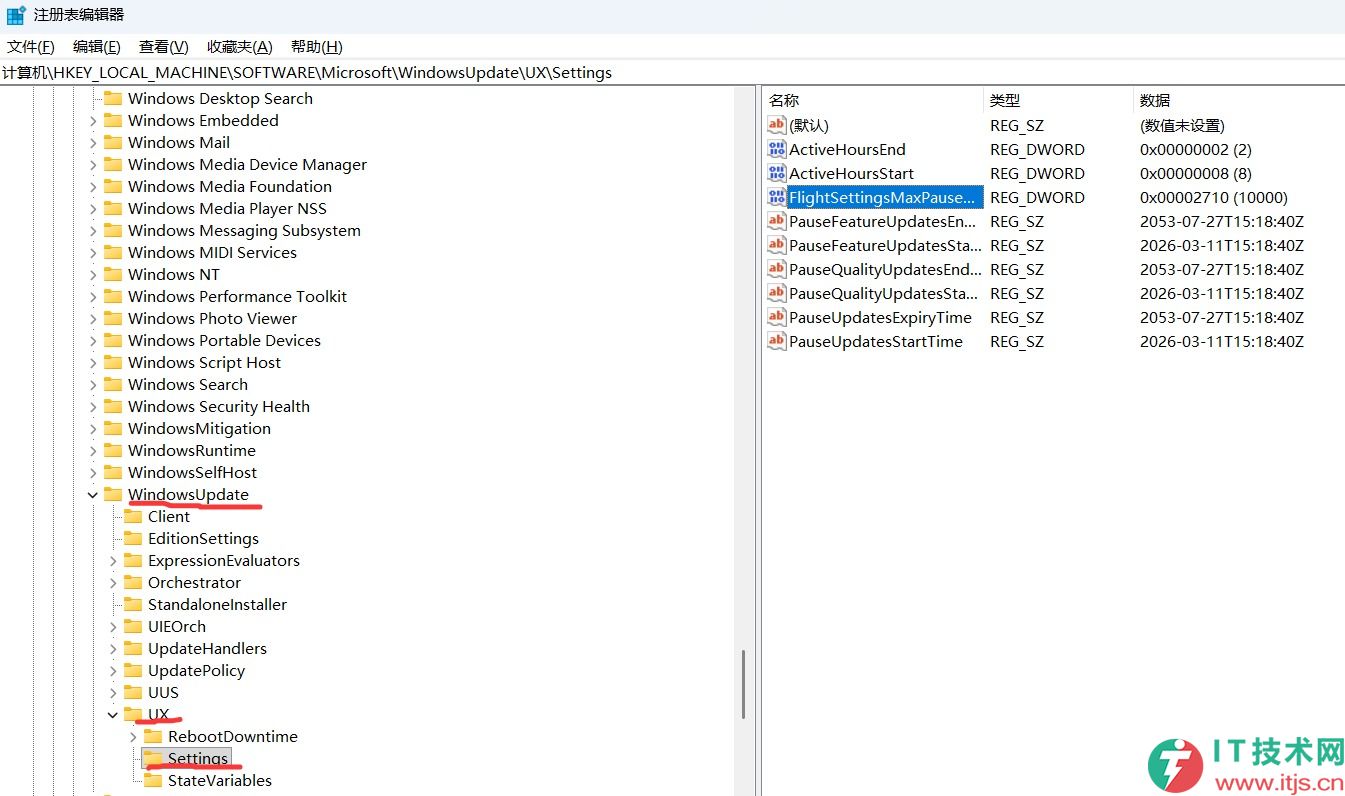Expand the Orchestrator key
Screen dimensions: 1345x796
click(x=113, y=582)
